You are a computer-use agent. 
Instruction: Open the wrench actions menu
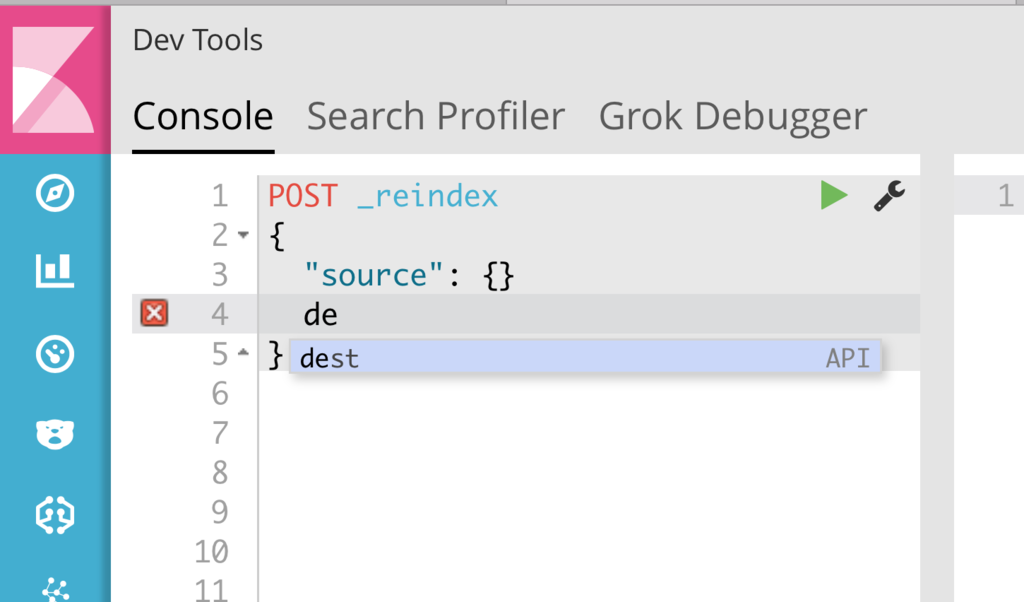889,196
